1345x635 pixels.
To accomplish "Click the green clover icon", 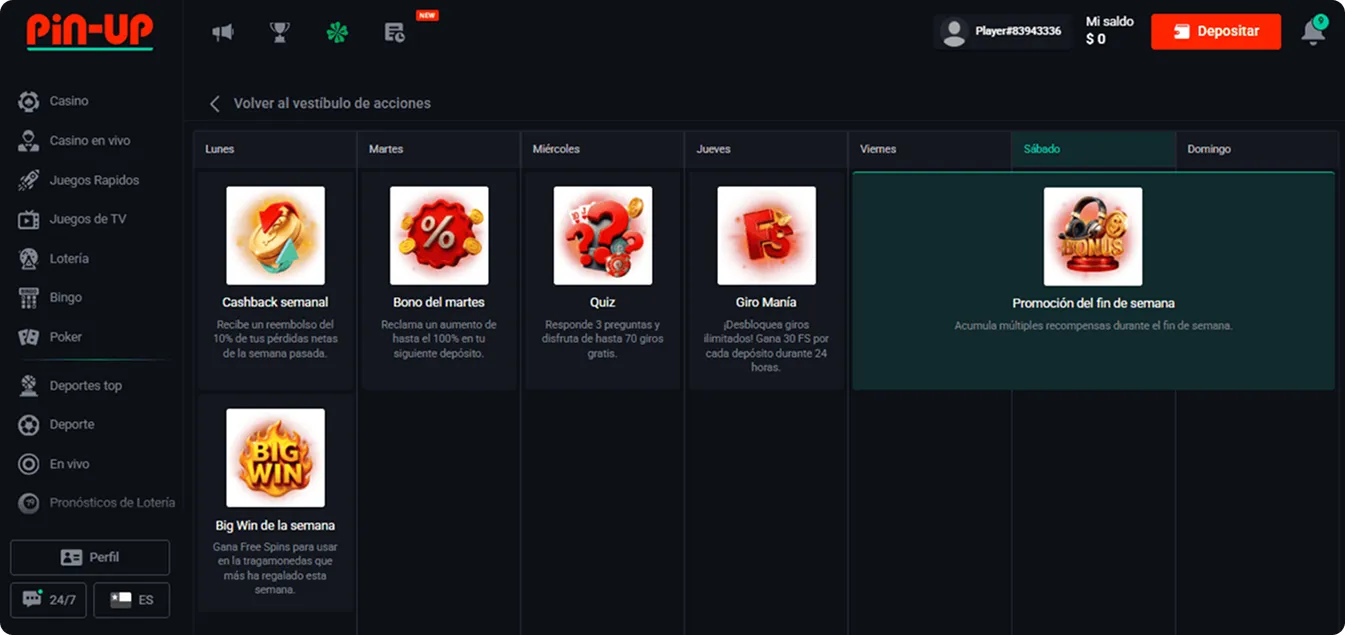I will point(337,32).
